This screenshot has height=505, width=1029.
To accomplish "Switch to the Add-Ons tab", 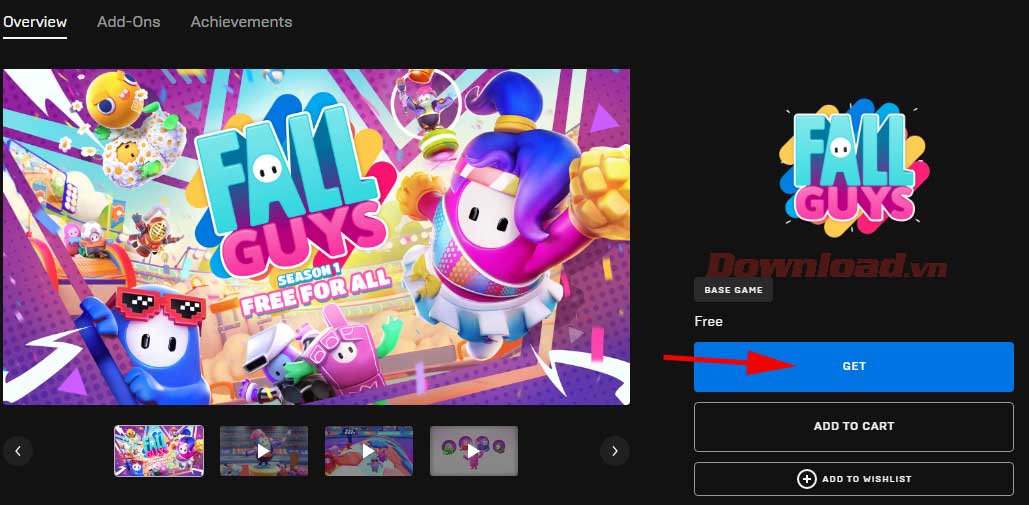I will click(129, 22).
